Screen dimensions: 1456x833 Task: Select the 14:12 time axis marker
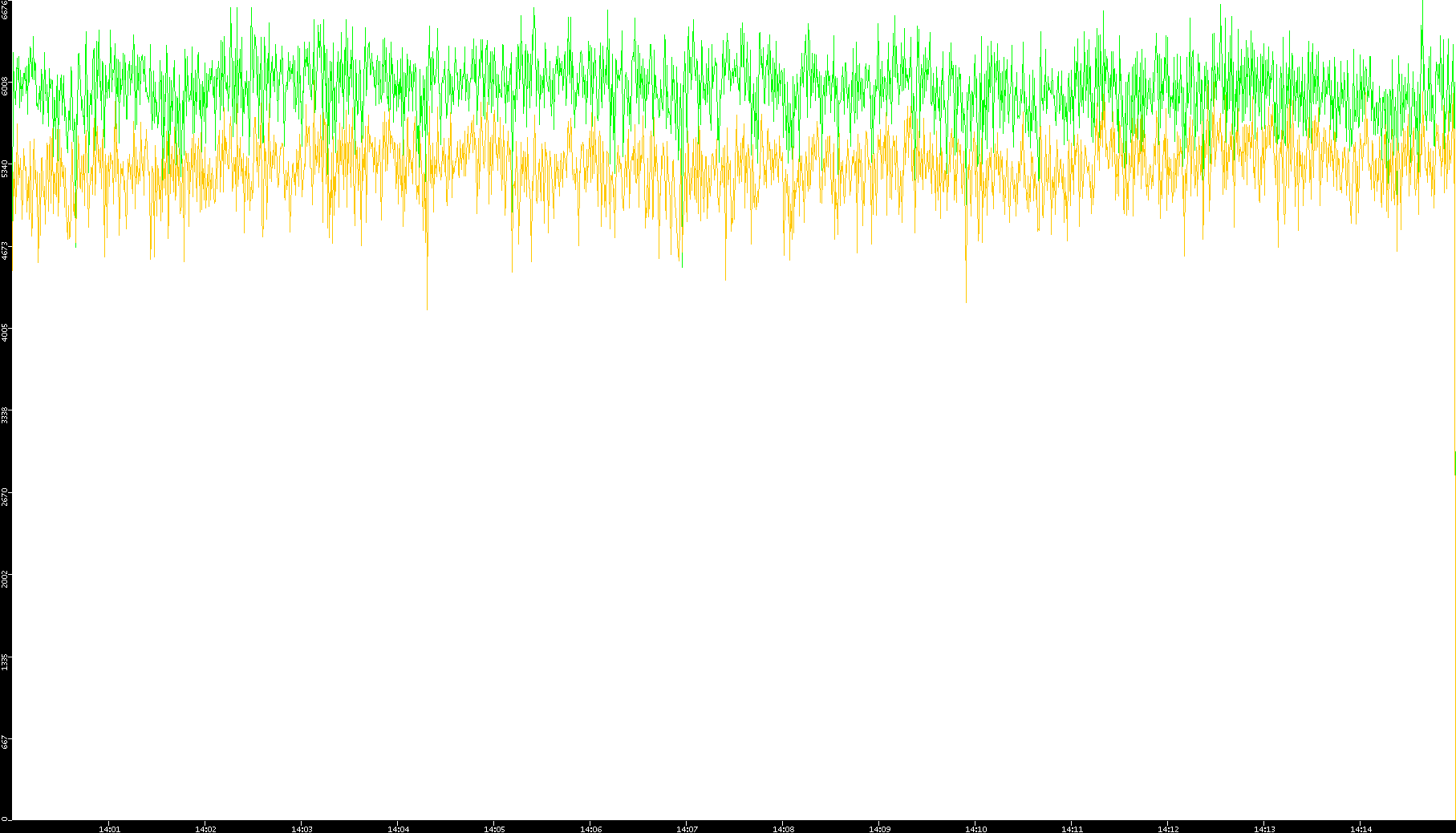click(x=1168, y=828)
